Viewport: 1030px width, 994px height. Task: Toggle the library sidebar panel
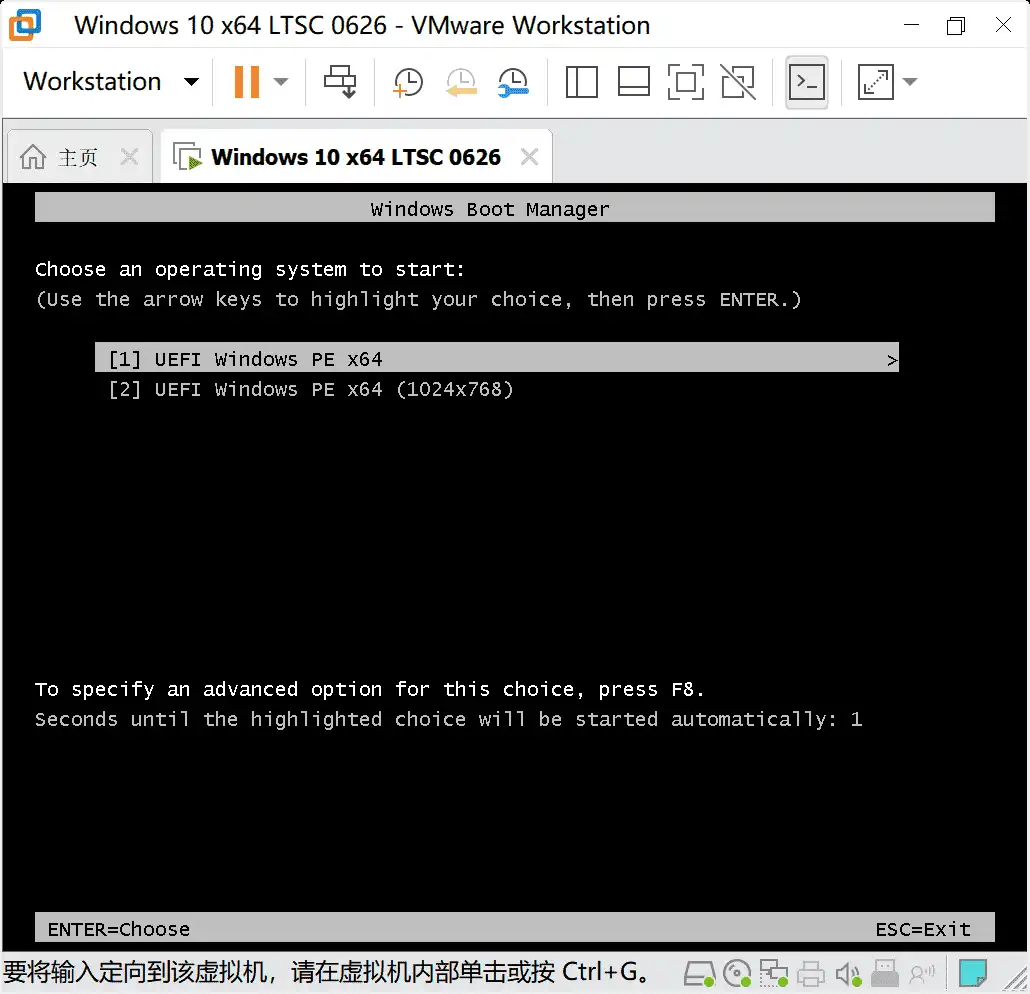click(581, 82)
